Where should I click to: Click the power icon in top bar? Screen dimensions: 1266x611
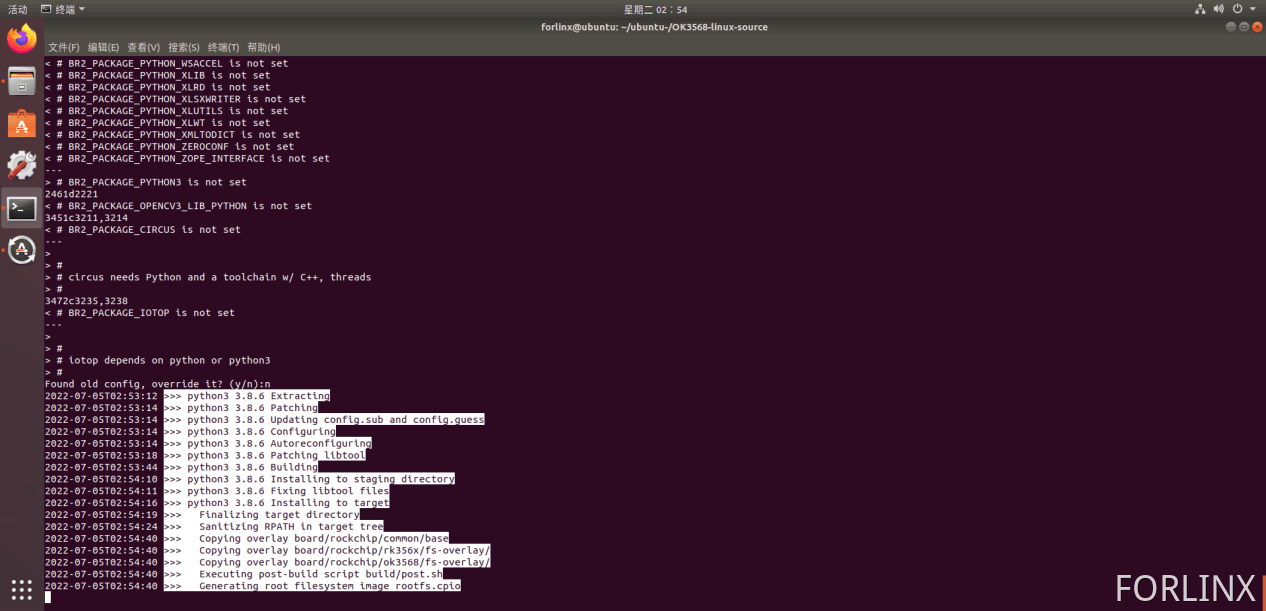point(1239,9)
